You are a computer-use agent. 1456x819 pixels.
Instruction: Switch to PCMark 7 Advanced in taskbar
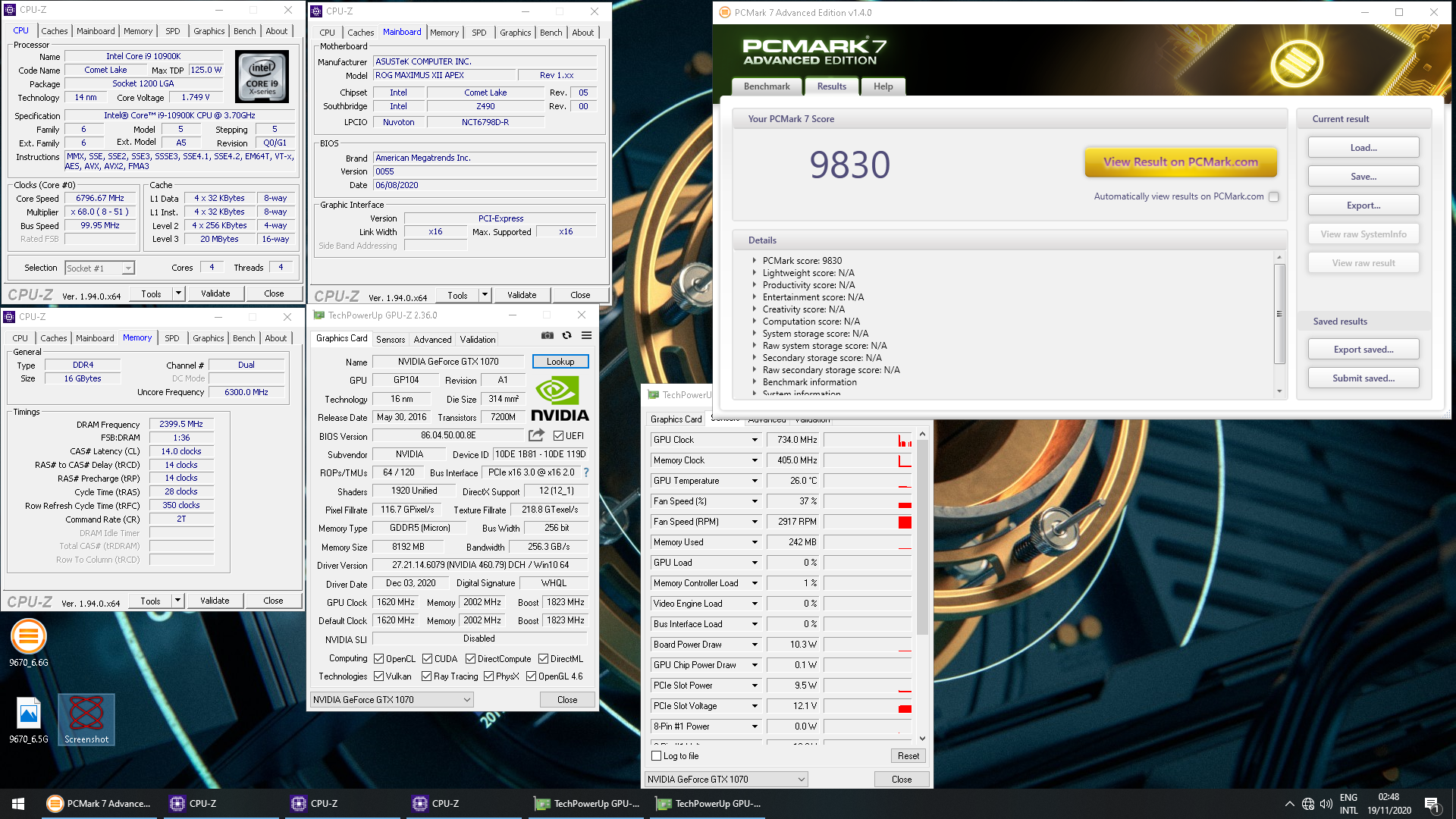coord(99,804)
